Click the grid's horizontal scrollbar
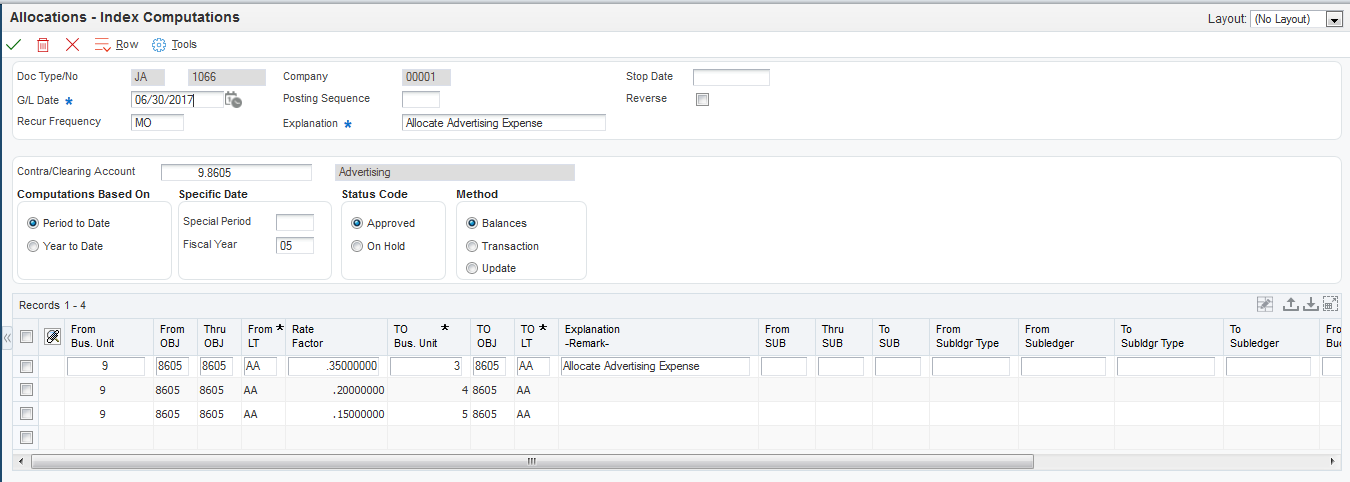 pos(531,462)
